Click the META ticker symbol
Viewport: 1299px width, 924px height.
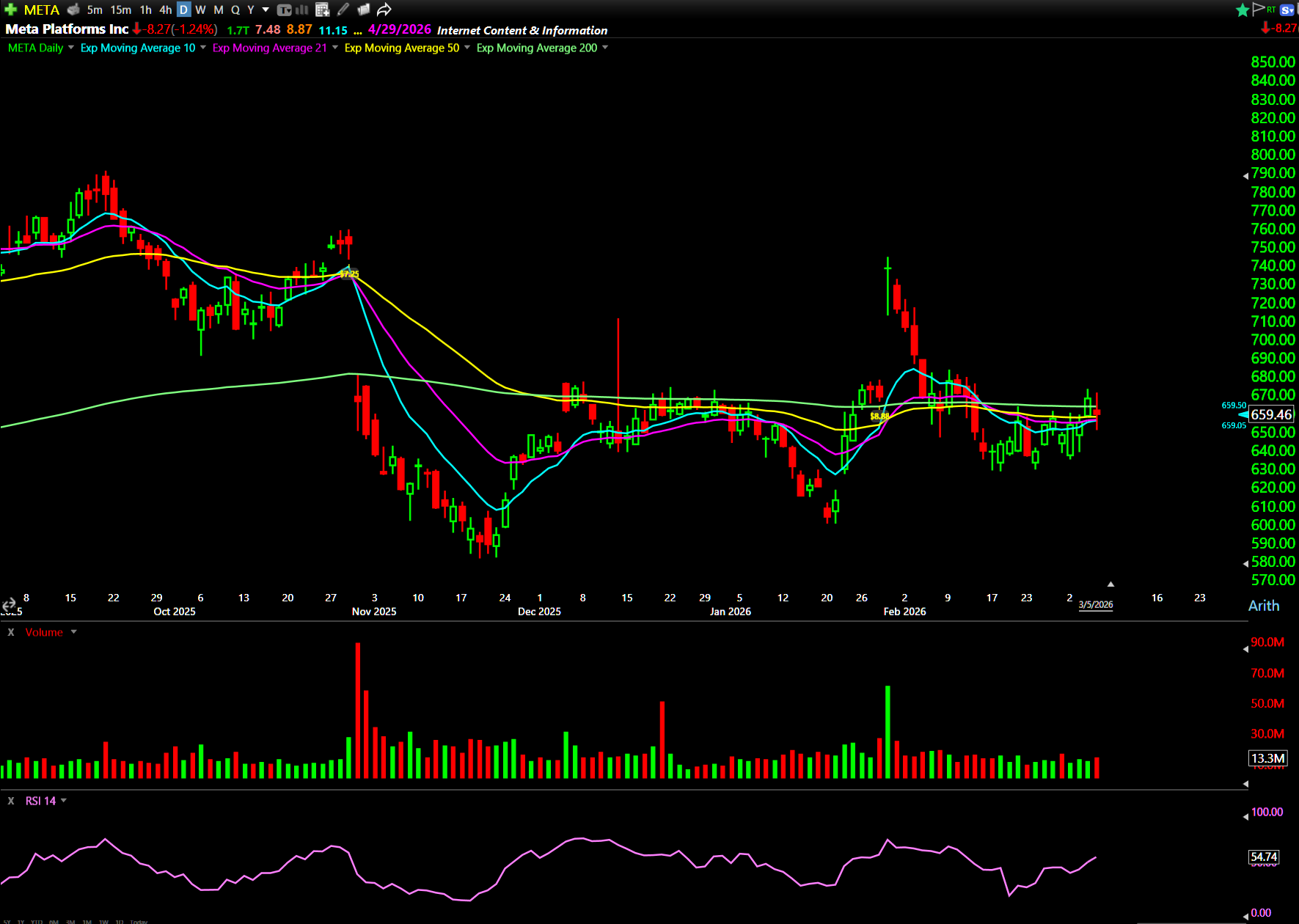[42, 10]
